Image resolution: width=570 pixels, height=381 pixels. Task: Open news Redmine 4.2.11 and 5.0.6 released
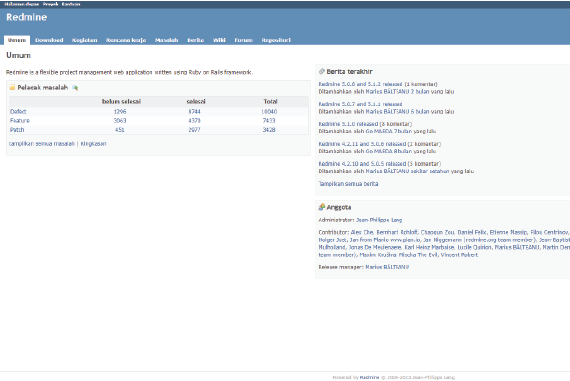point(362,144)
